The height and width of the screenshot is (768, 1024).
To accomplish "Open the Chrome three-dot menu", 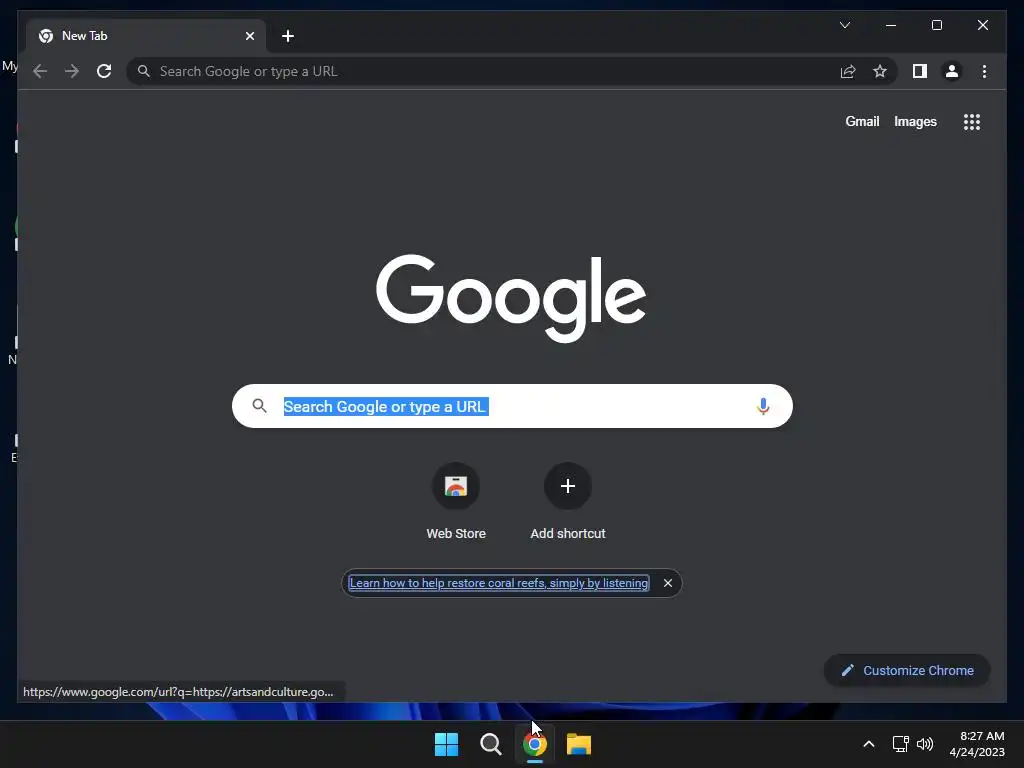I will pyautogui.click(x=984, y=71).
